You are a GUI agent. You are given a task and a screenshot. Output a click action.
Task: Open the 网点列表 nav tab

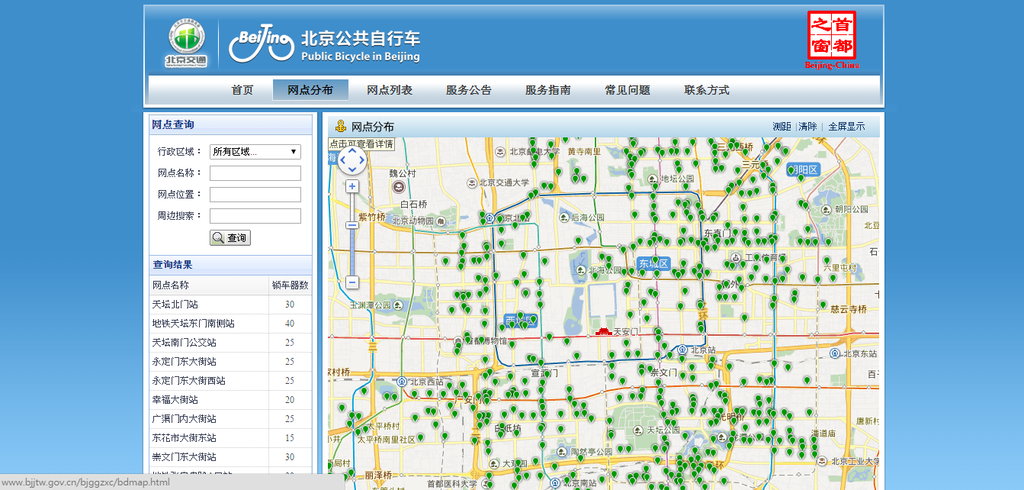390,90
